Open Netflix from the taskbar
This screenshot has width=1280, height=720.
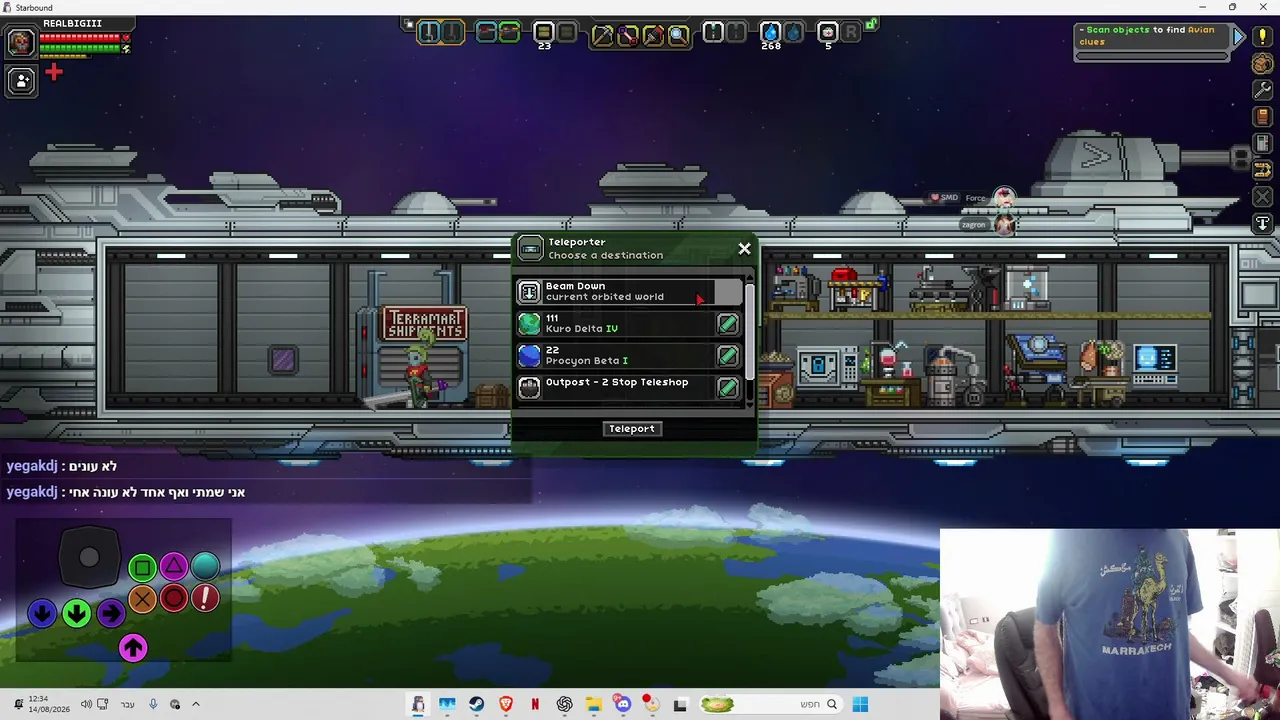(535, 704)
